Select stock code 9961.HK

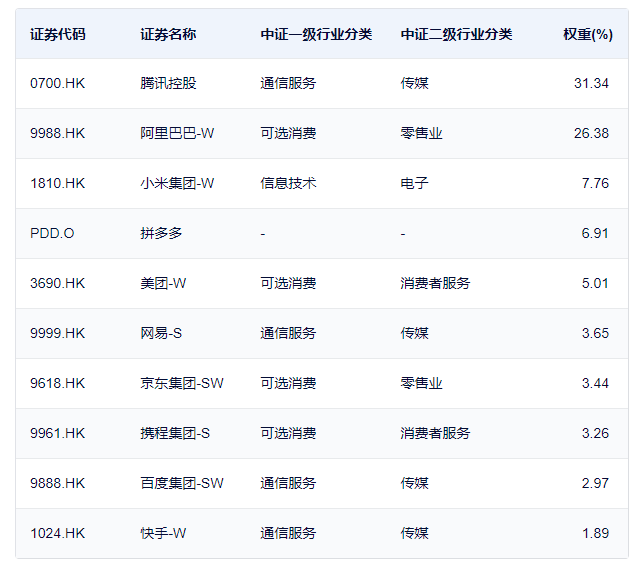click(x=58, y=433)
